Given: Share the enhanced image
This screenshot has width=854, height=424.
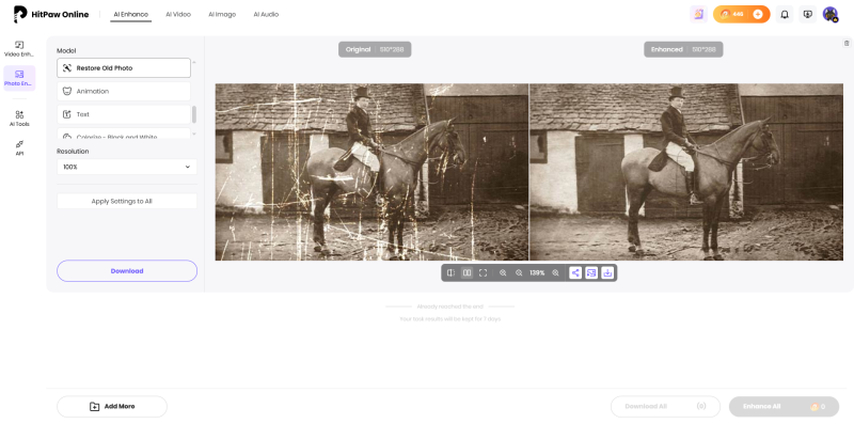Looking at the screenshot, I should pos(575,272).
